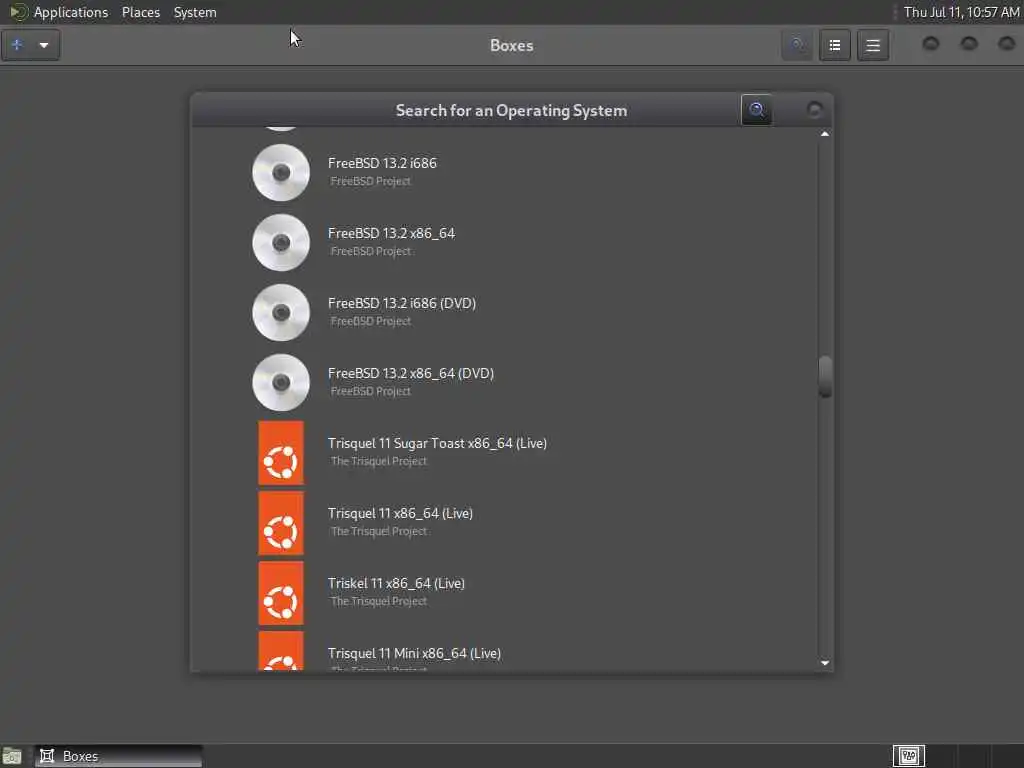Choose the Trisquel 11 x86_64 (Live) text
The width and height of the screenshot is (1024, 768).
click(400, 513)
